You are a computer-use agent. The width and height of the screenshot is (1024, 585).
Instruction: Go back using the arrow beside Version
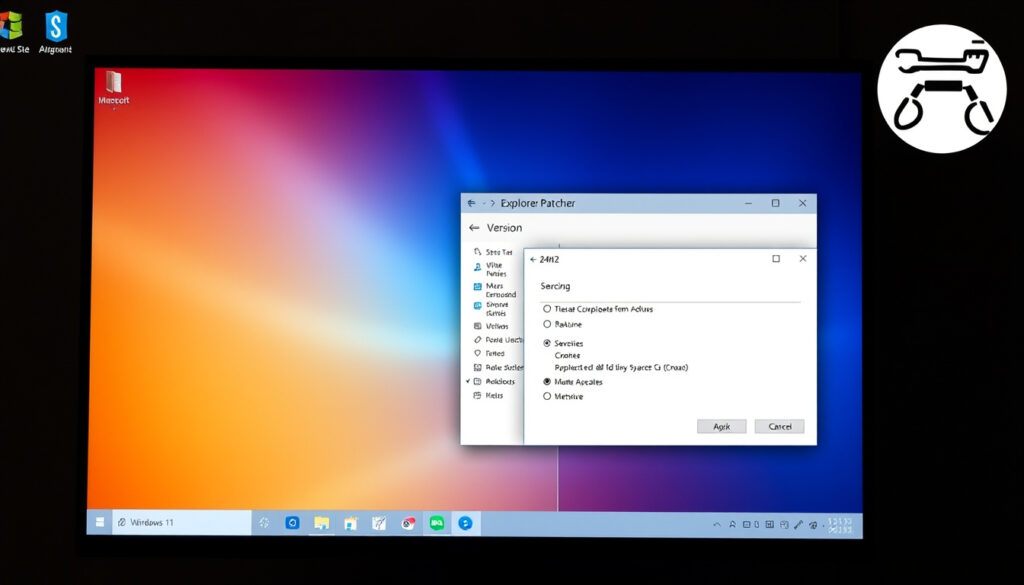point(474,228)
